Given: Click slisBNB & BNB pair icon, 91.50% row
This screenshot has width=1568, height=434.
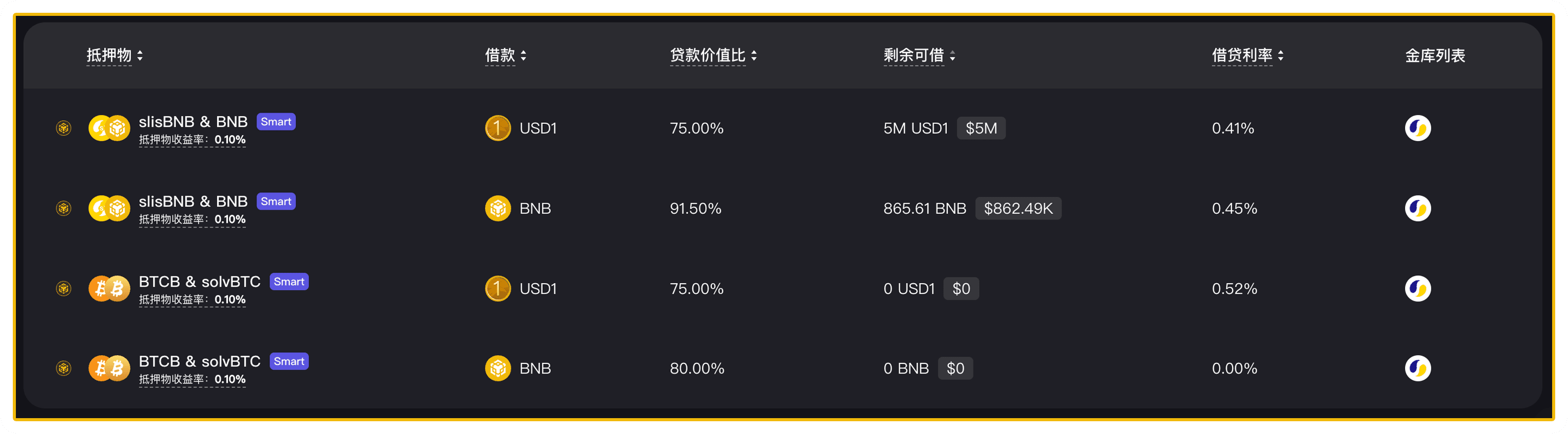Looking at the screenshot, I should (109, 208).
